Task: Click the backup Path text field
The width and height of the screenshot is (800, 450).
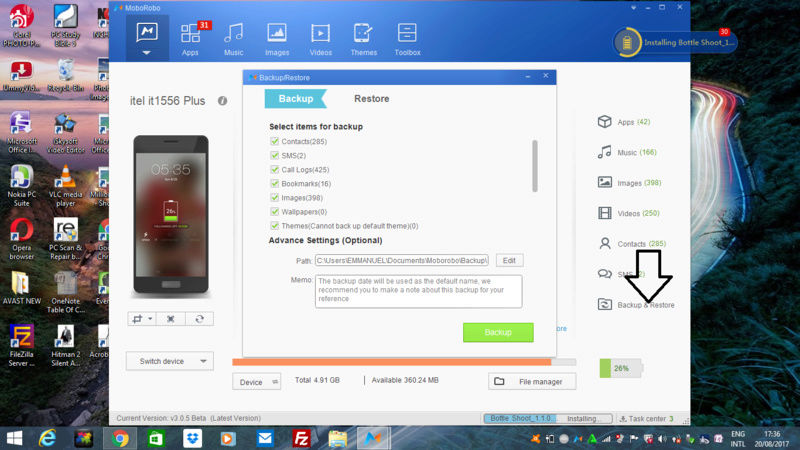Action: point(402,260)
